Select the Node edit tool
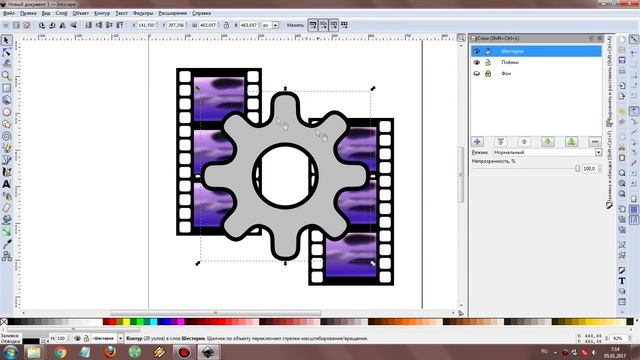The width and height of the screenshot is (640, 360). (x=6, y=52)
